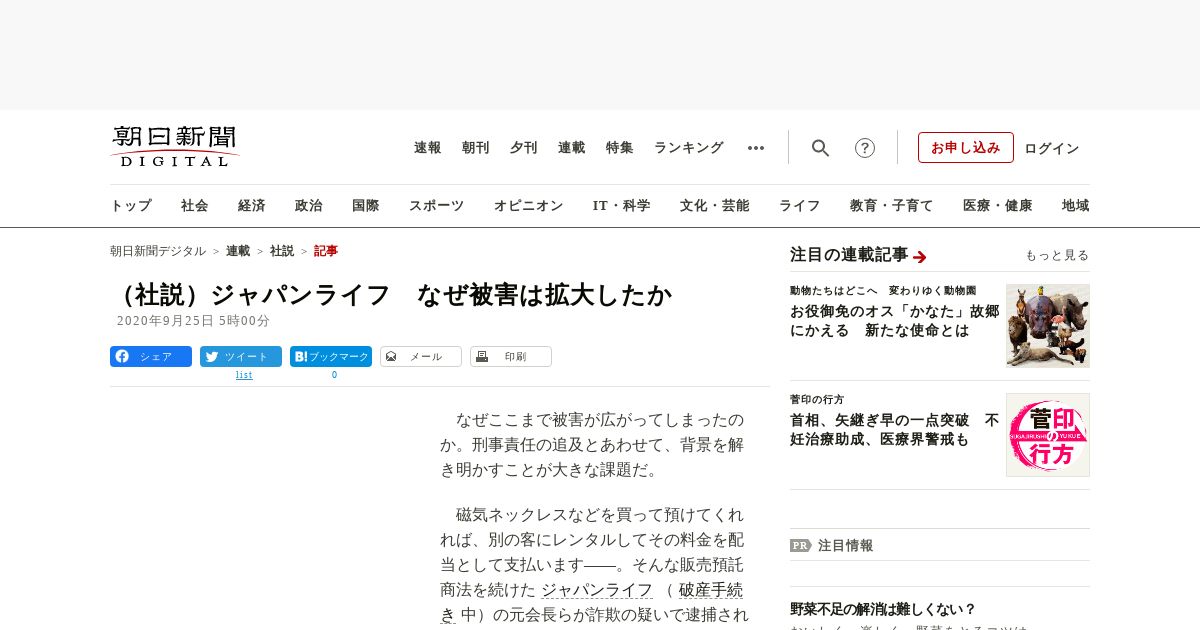Open the 速報 header menu
Screen dimensions: 1200x630
tap(428, 148)
